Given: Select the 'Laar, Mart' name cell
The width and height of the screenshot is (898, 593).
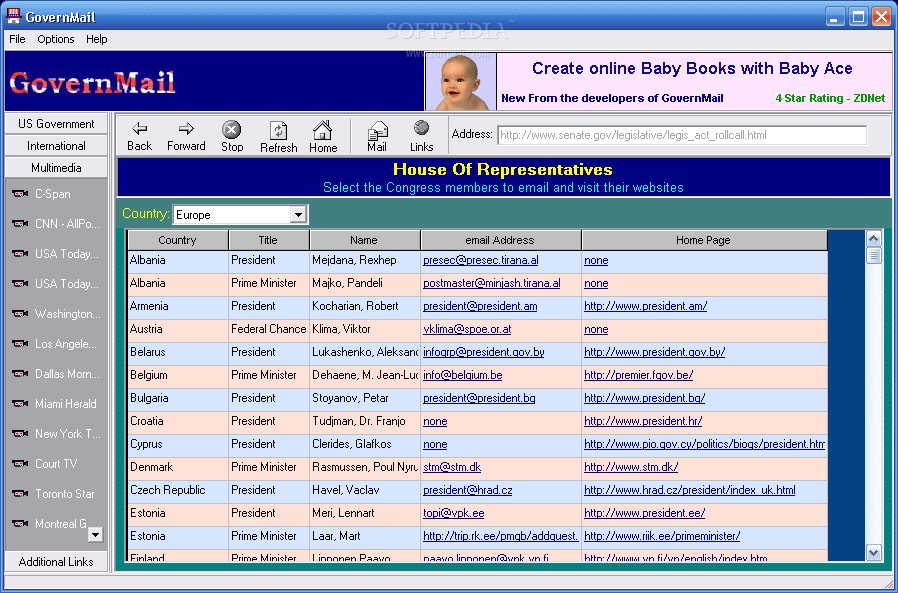Looking at the screenshot, I should pos(365,536).
